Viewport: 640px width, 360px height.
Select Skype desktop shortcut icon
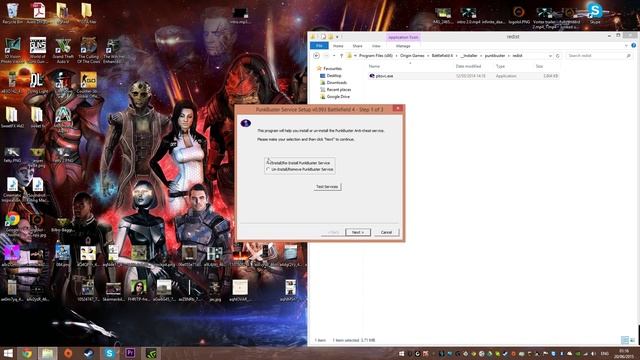click(x=595, y=13)
